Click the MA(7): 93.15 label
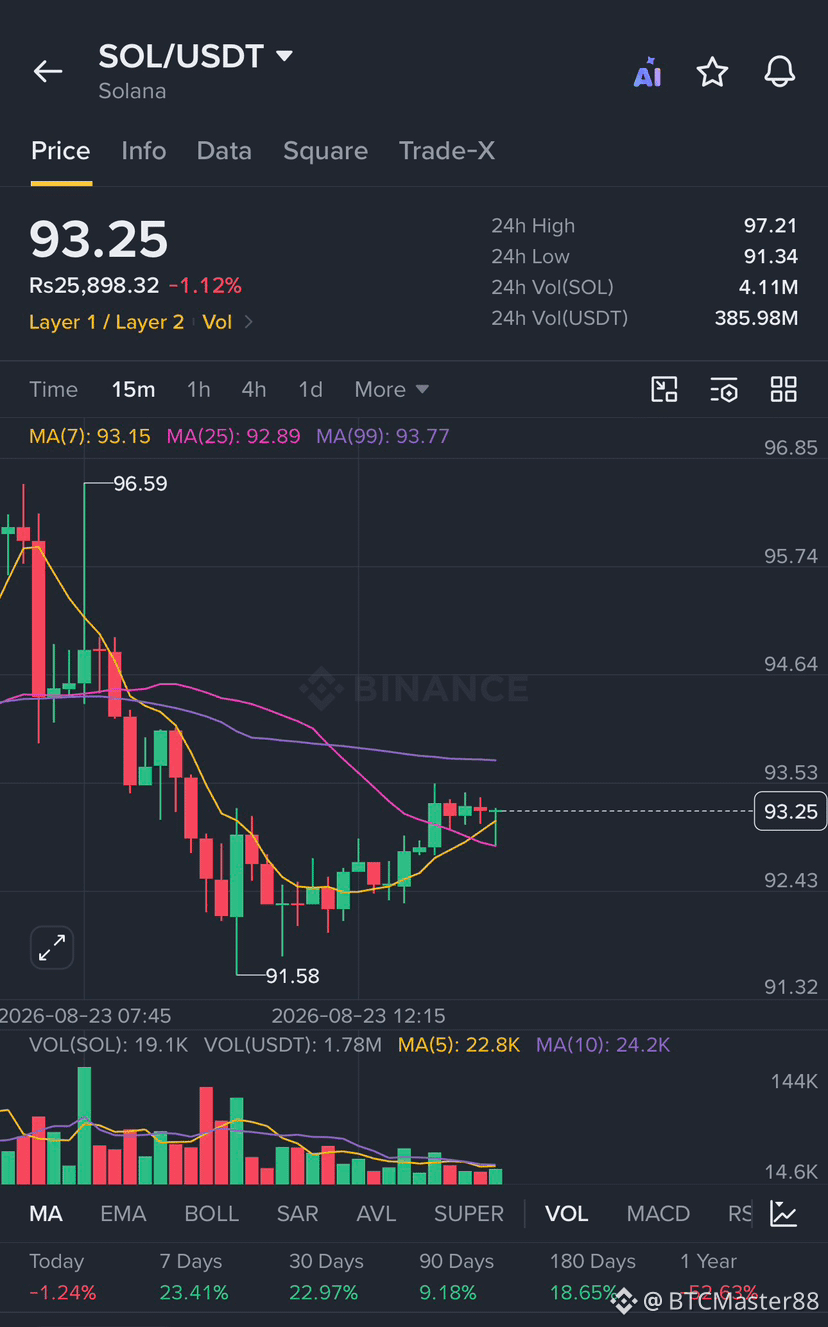828x1327 pixels. pos(90,436)
